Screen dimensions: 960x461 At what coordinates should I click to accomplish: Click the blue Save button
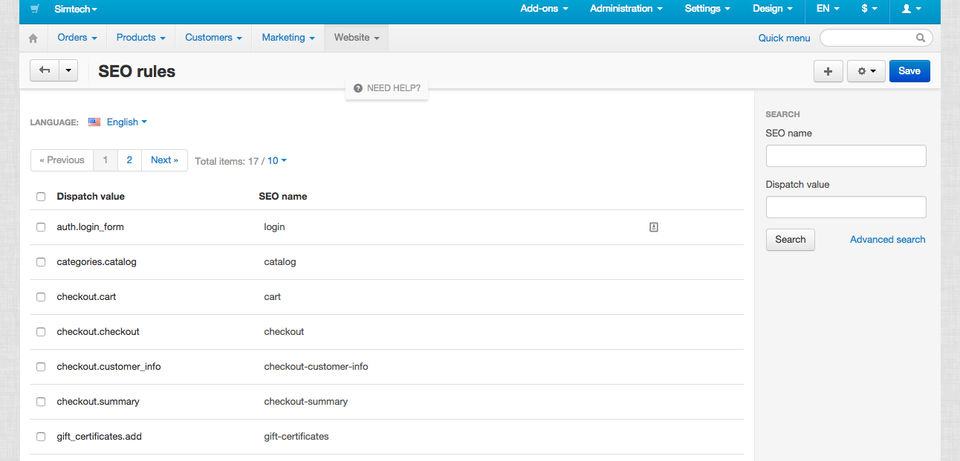(909, 71)
